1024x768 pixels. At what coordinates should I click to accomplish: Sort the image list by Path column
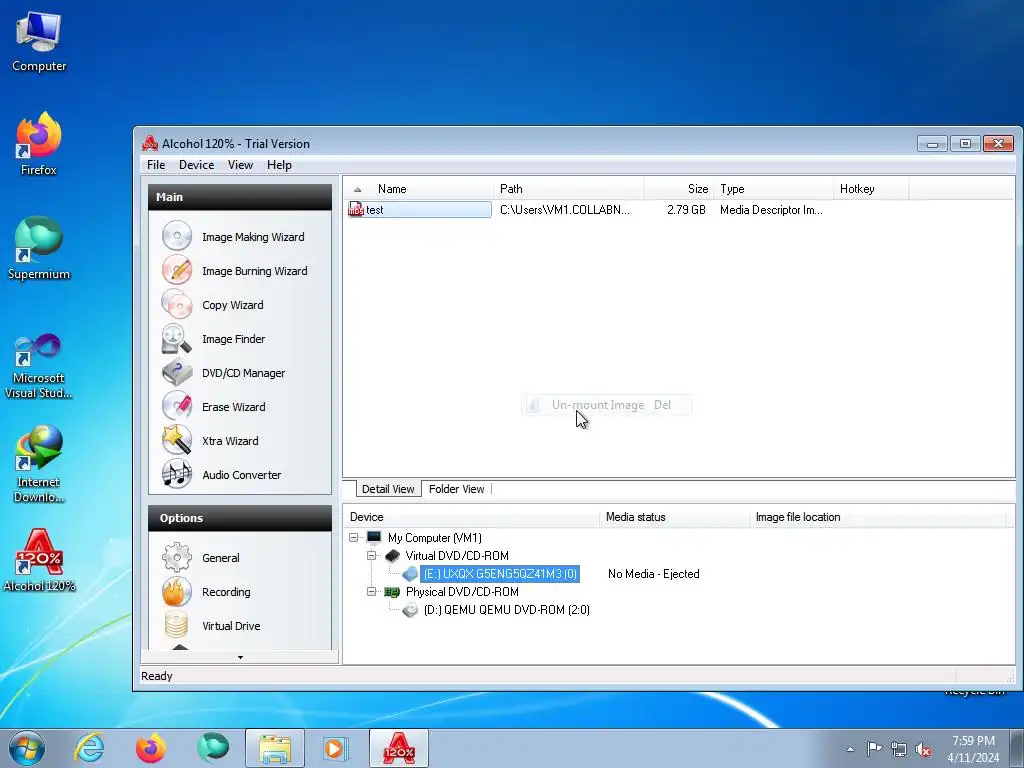[x=568, y=189]
